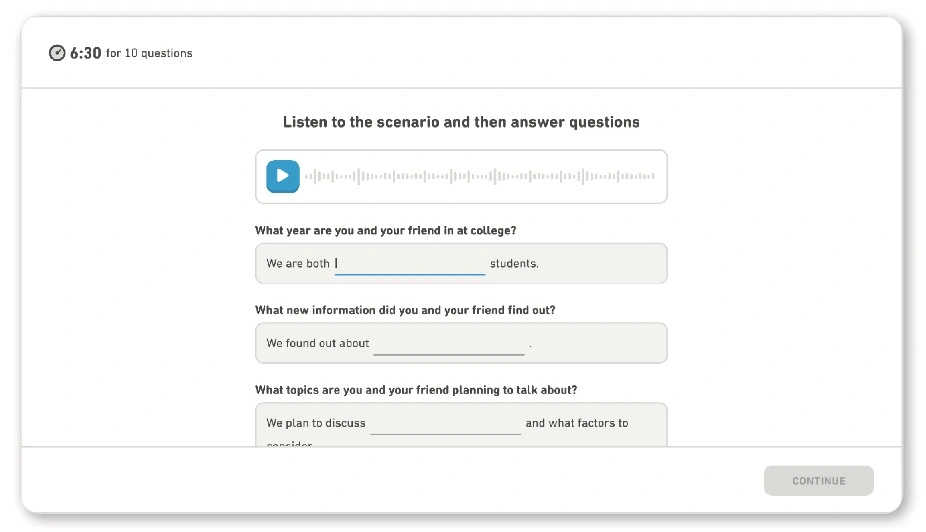Seek to middle of the audio waveform
926x532 pixels.
pos(480,176)
